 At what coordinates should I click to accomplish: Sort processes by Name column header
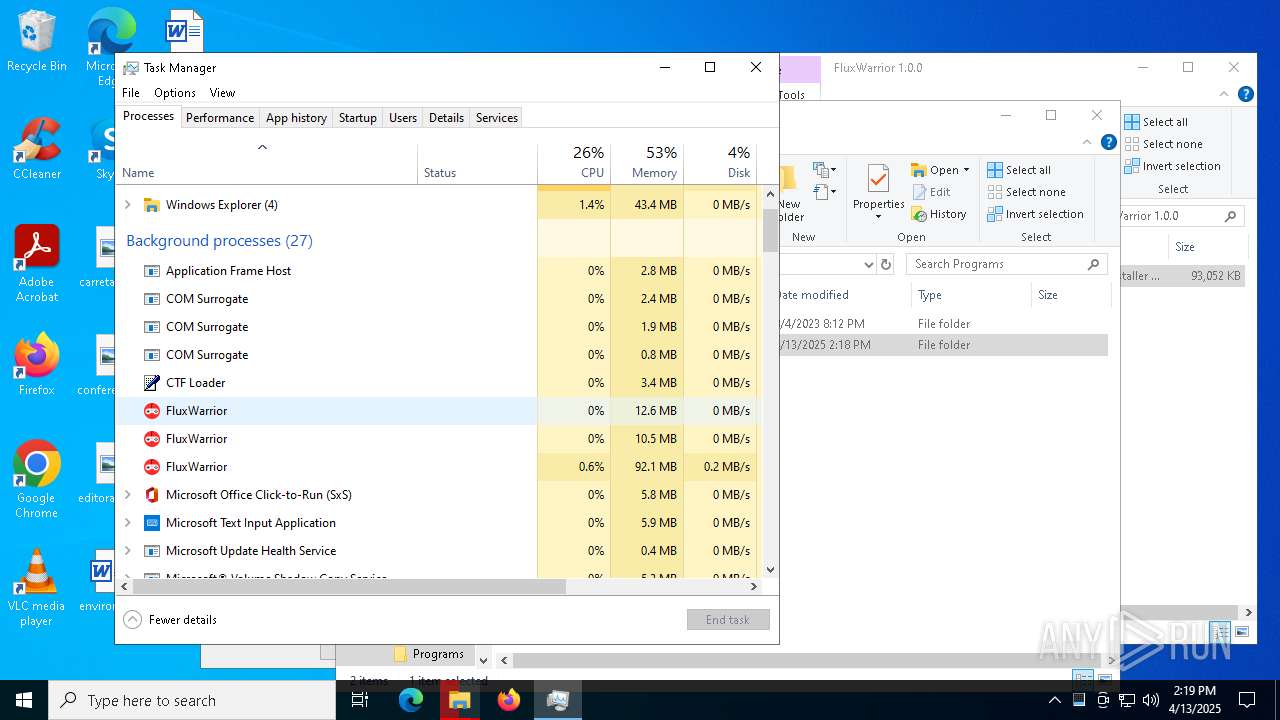coord(267,164)
